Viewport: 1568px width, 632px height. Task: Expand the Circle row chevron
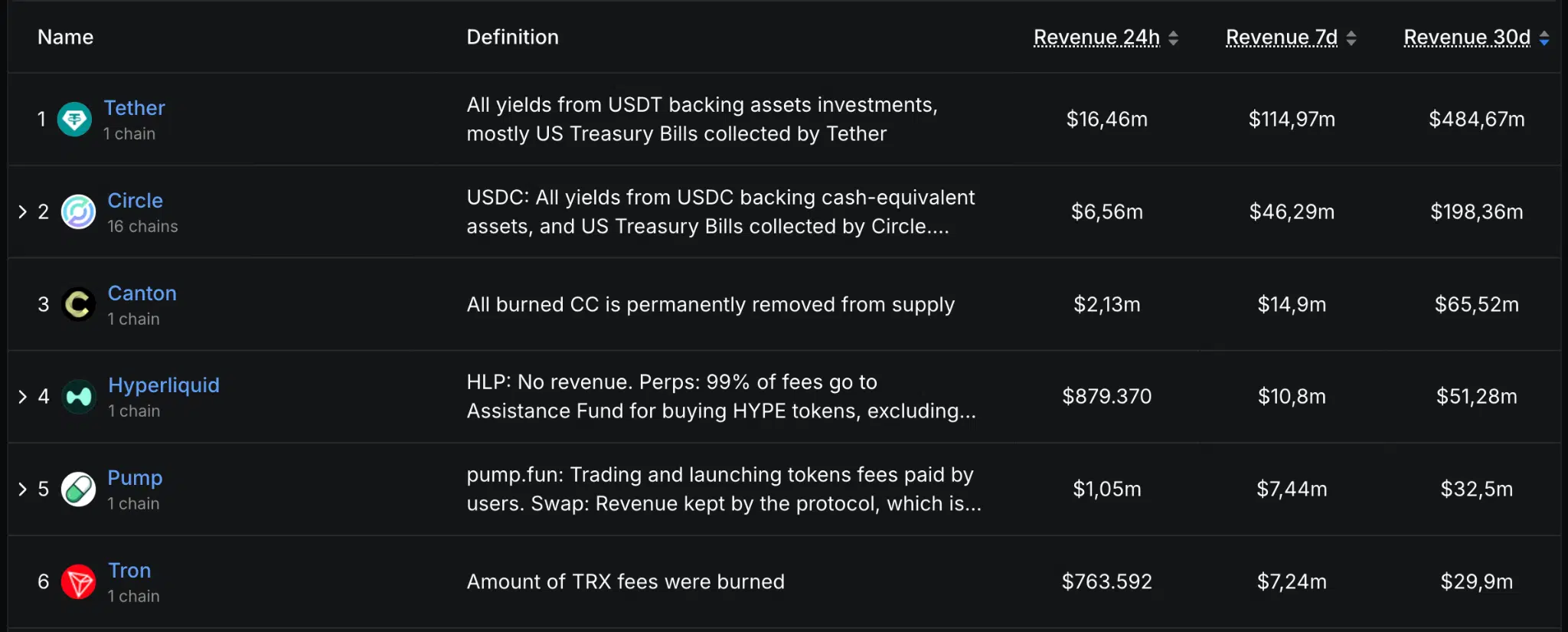22,211
